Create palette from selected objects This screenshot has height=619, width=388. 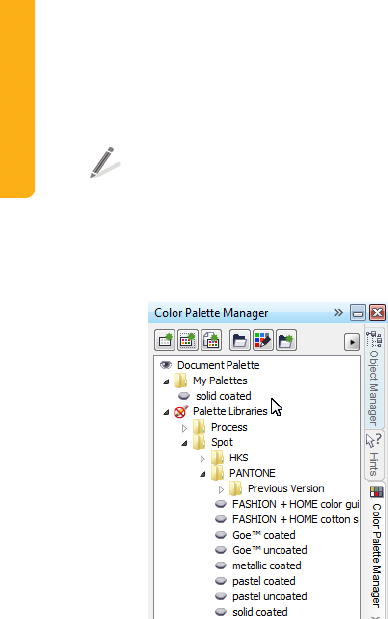pos(188,340)
